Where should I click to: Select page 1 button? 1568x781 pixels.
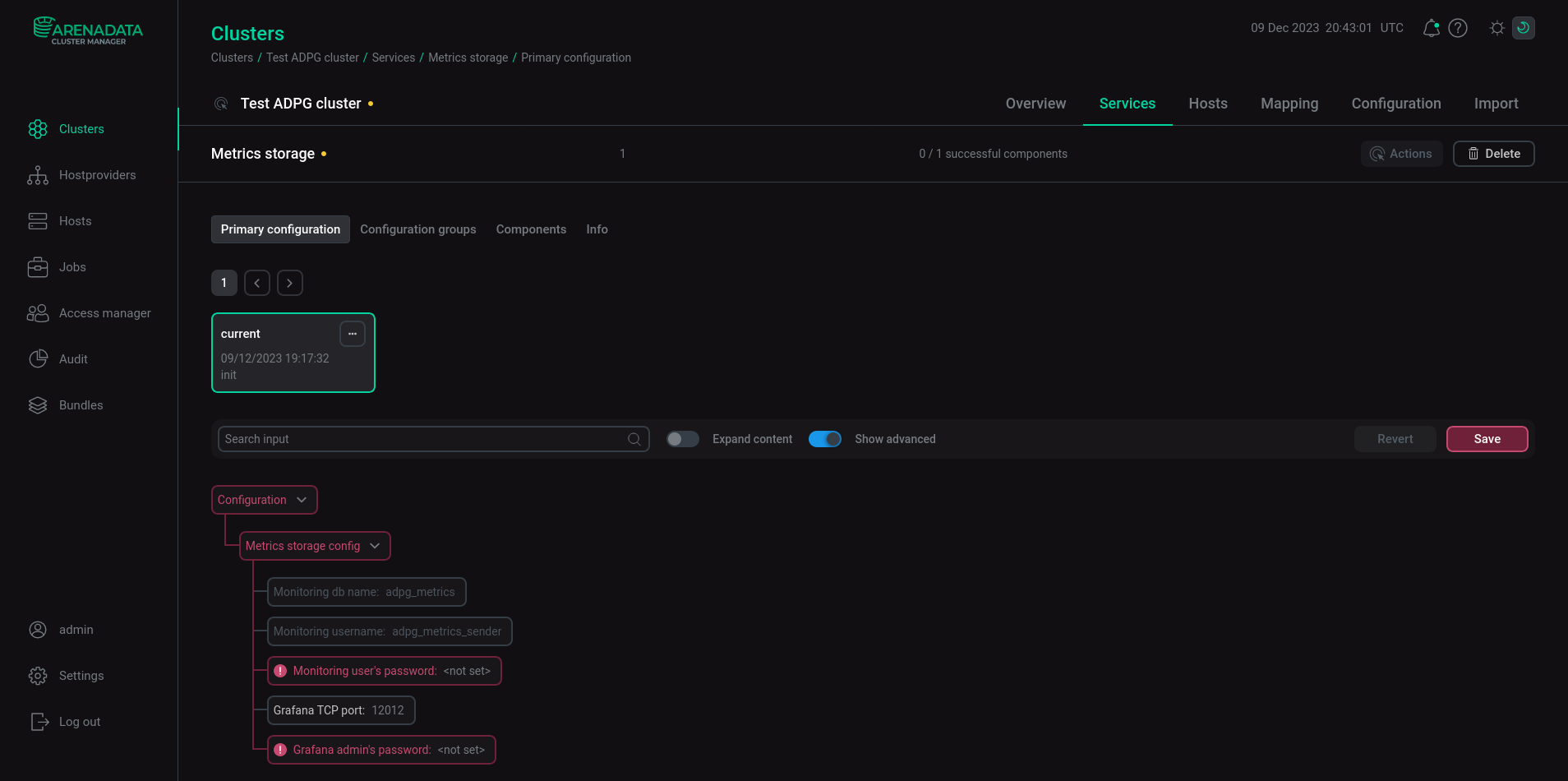[224, 283]
